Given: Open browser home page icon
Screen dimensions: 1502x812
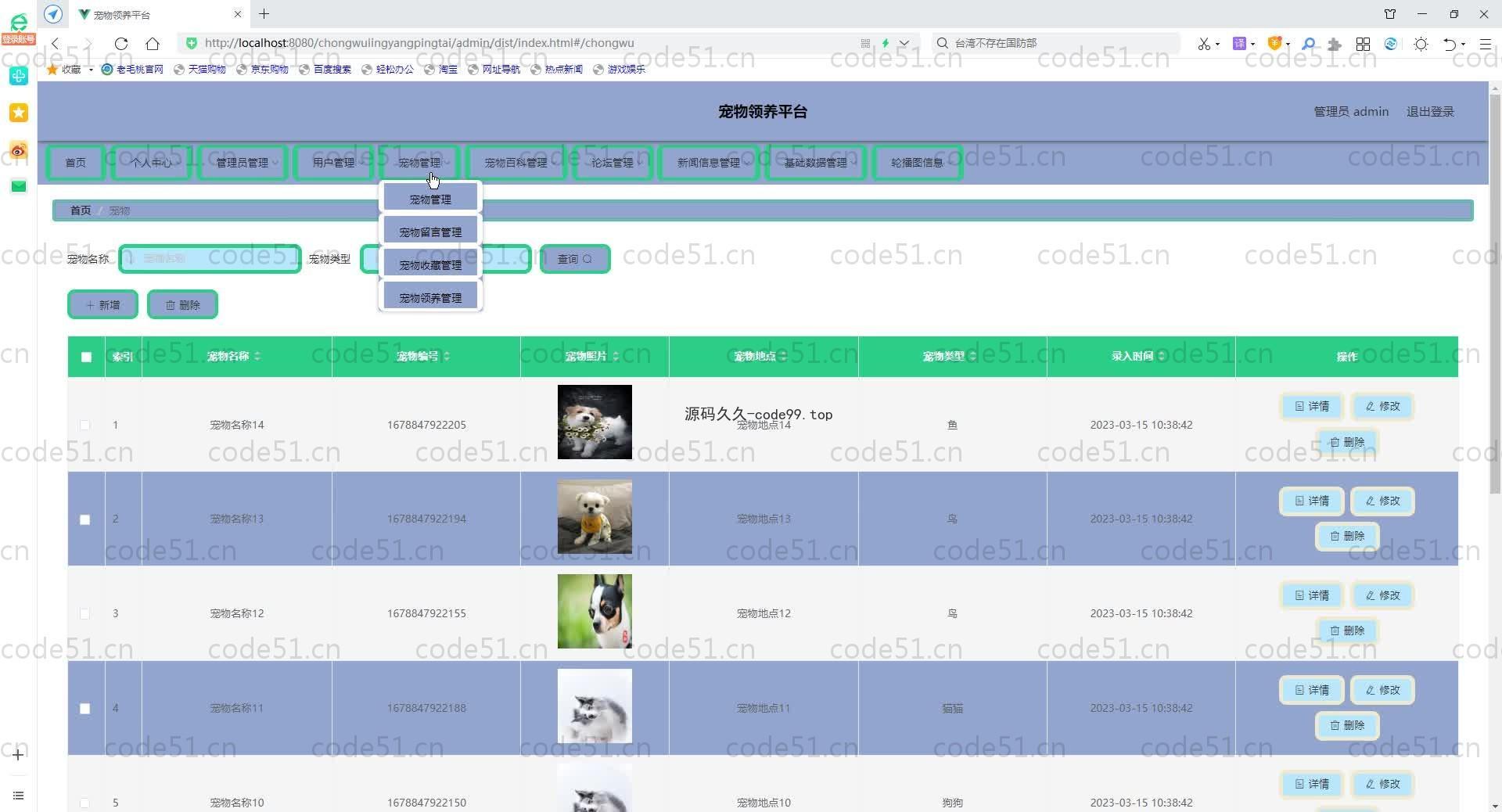Looking at the screenshot, I should tap(153, 44).
